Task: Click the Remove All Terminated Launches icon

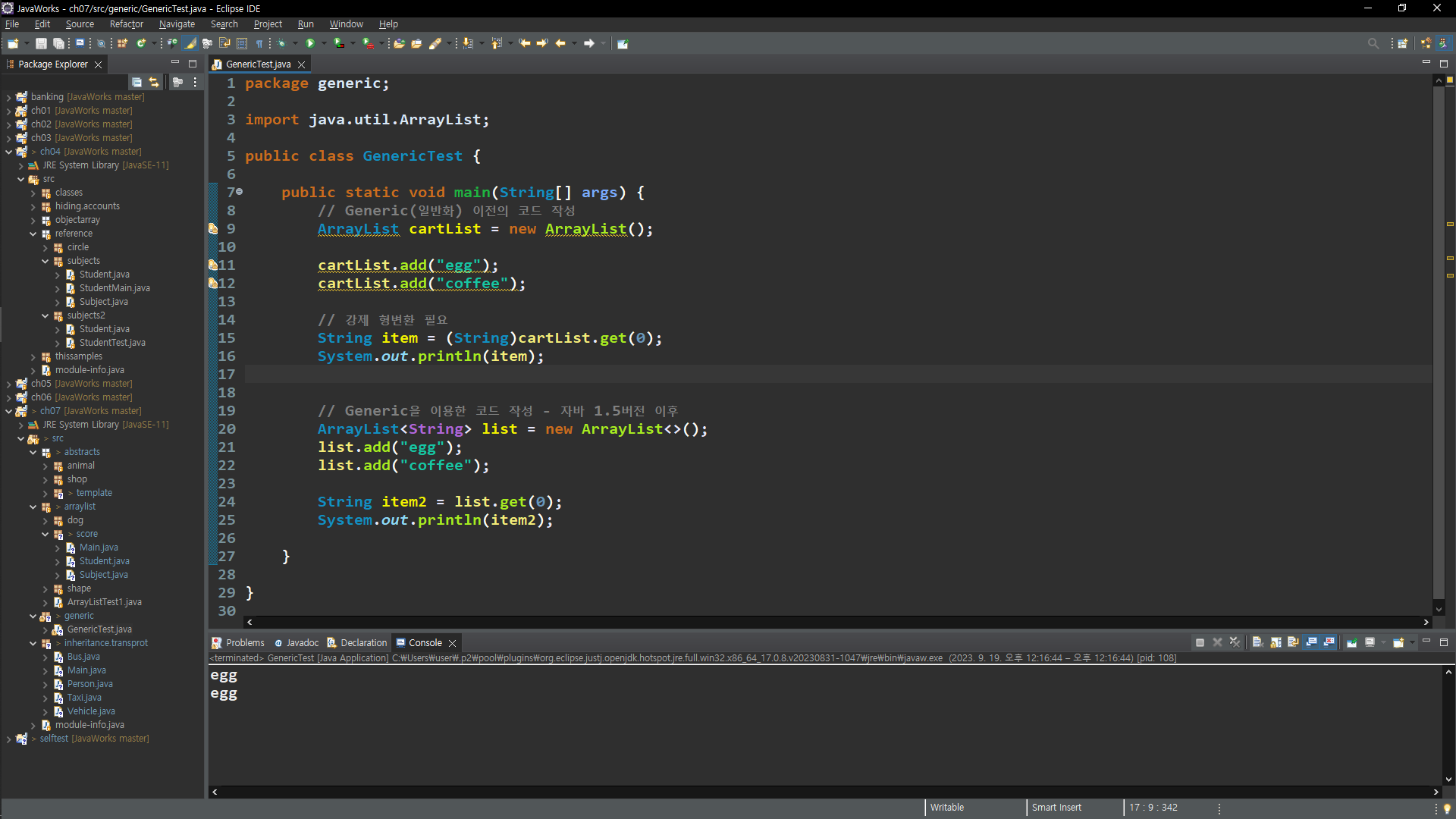Action: [1235, 642]
